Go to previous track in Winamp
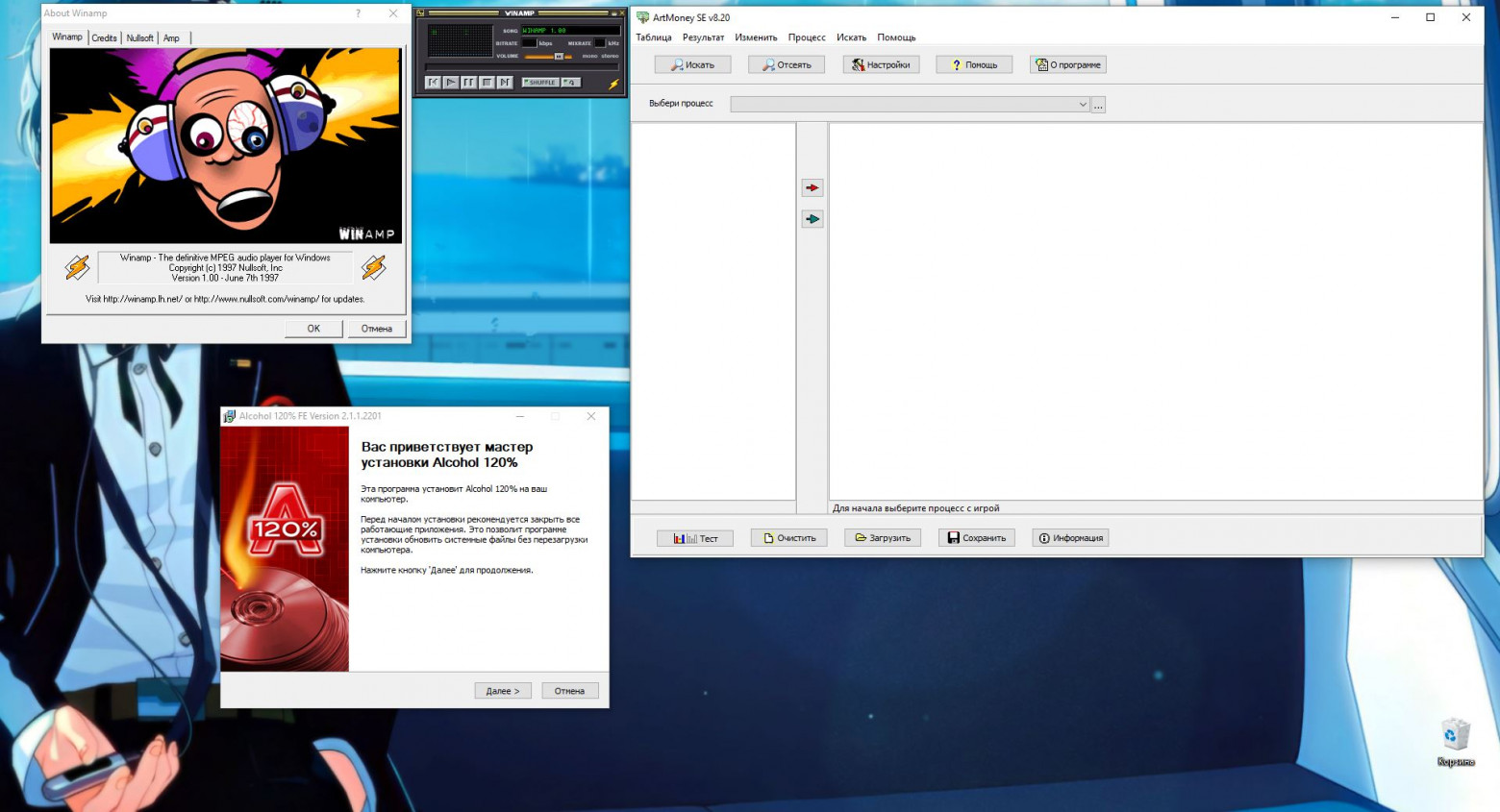Image resolution: width=1500 pixels, height=812 pixels. coord(433,83)
